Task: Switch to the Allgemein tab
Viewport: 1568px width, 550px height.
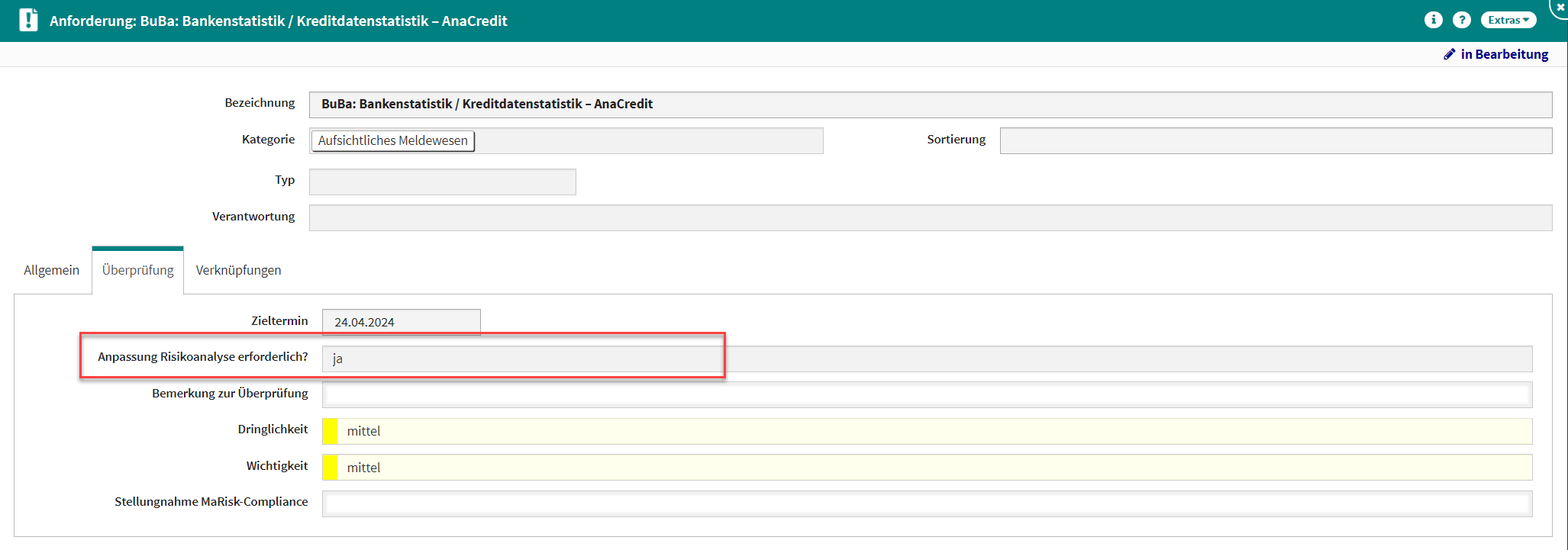Action: (x=51, y=270)
